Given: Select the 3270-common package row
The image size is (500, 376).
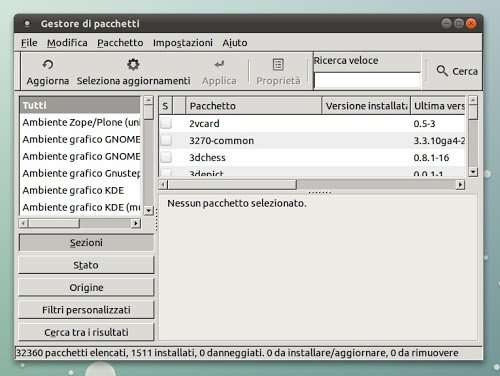Looking at the screenshot, I should (312, 140).
